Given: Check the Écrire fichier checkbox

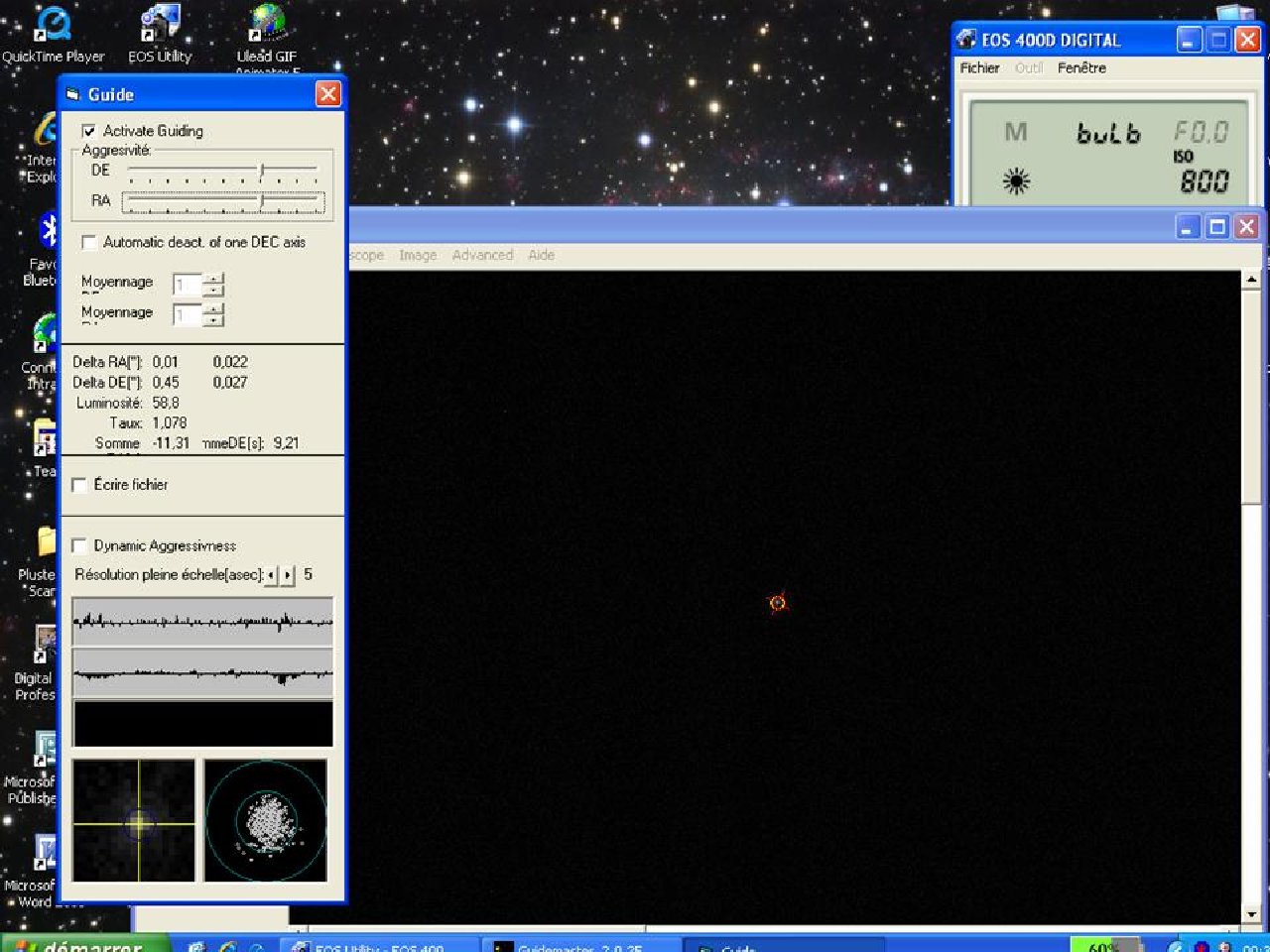Looking at the screenshot, I should click(x=79, y=485).
